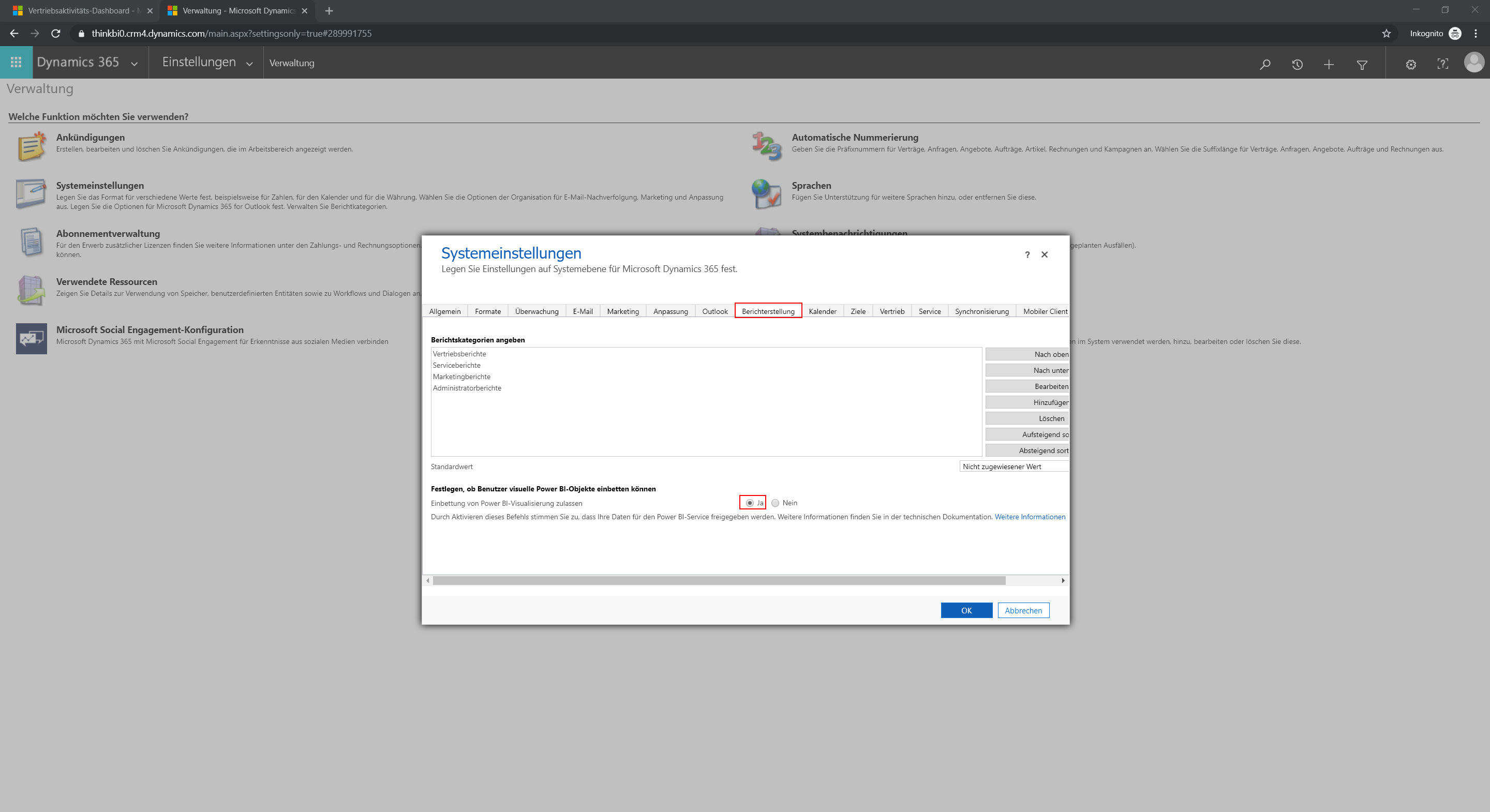The image size is (1490, 812).
Task: Select Marketingberichte in category list
Action: click(461, 377)
